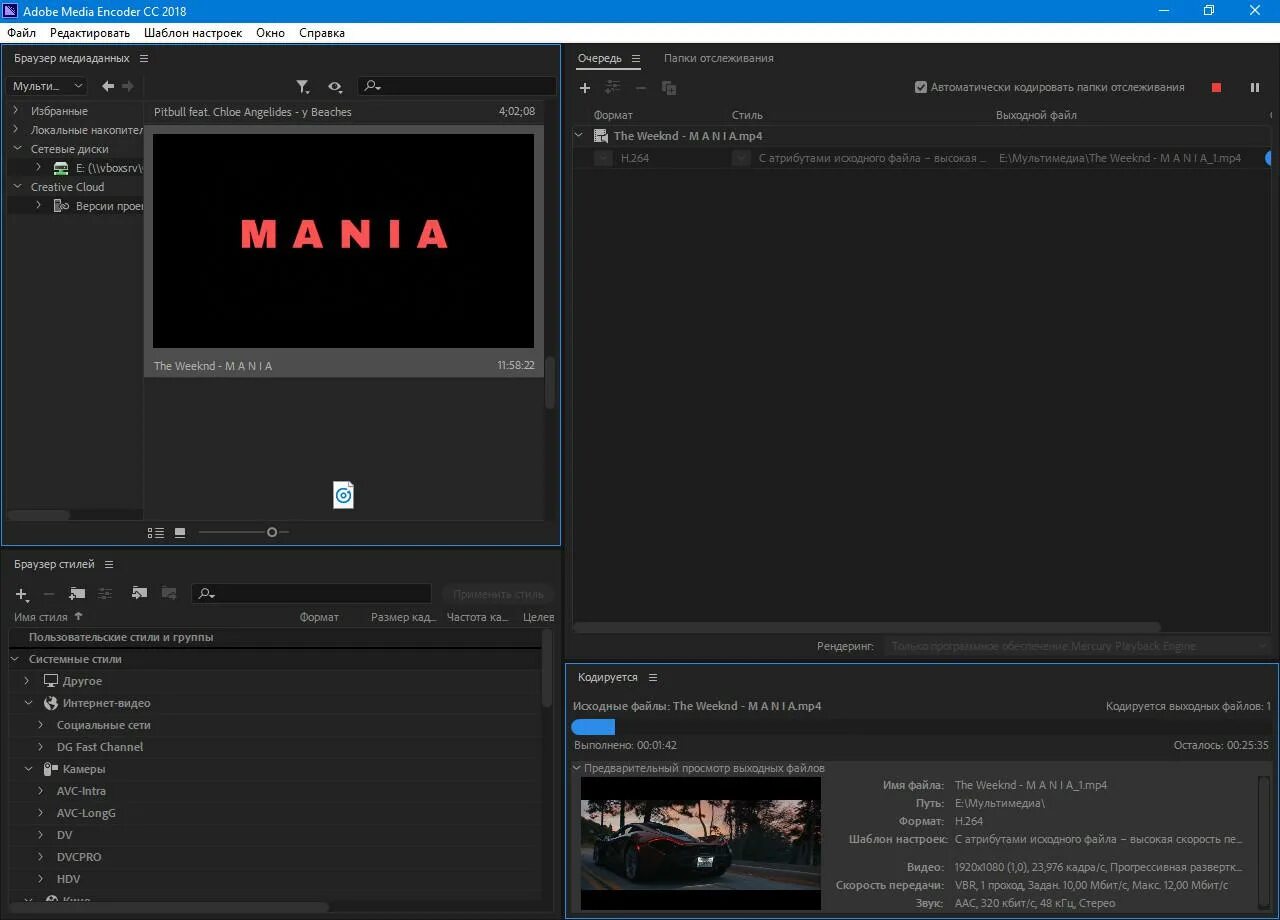This screenshot has width=1280, height=920.
Task: Click the network drive E: icon
Action: (61, 168)
